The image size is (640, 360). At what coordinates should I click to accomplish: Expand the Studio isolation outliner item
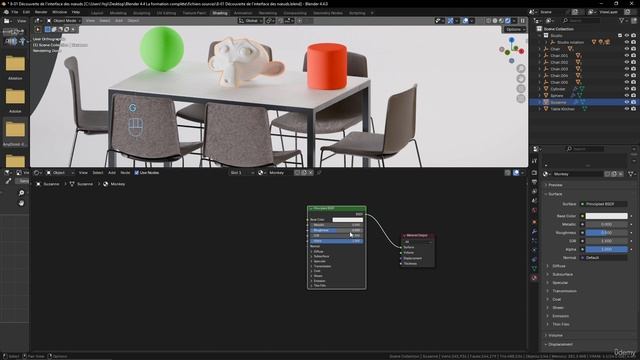(546, 42)
